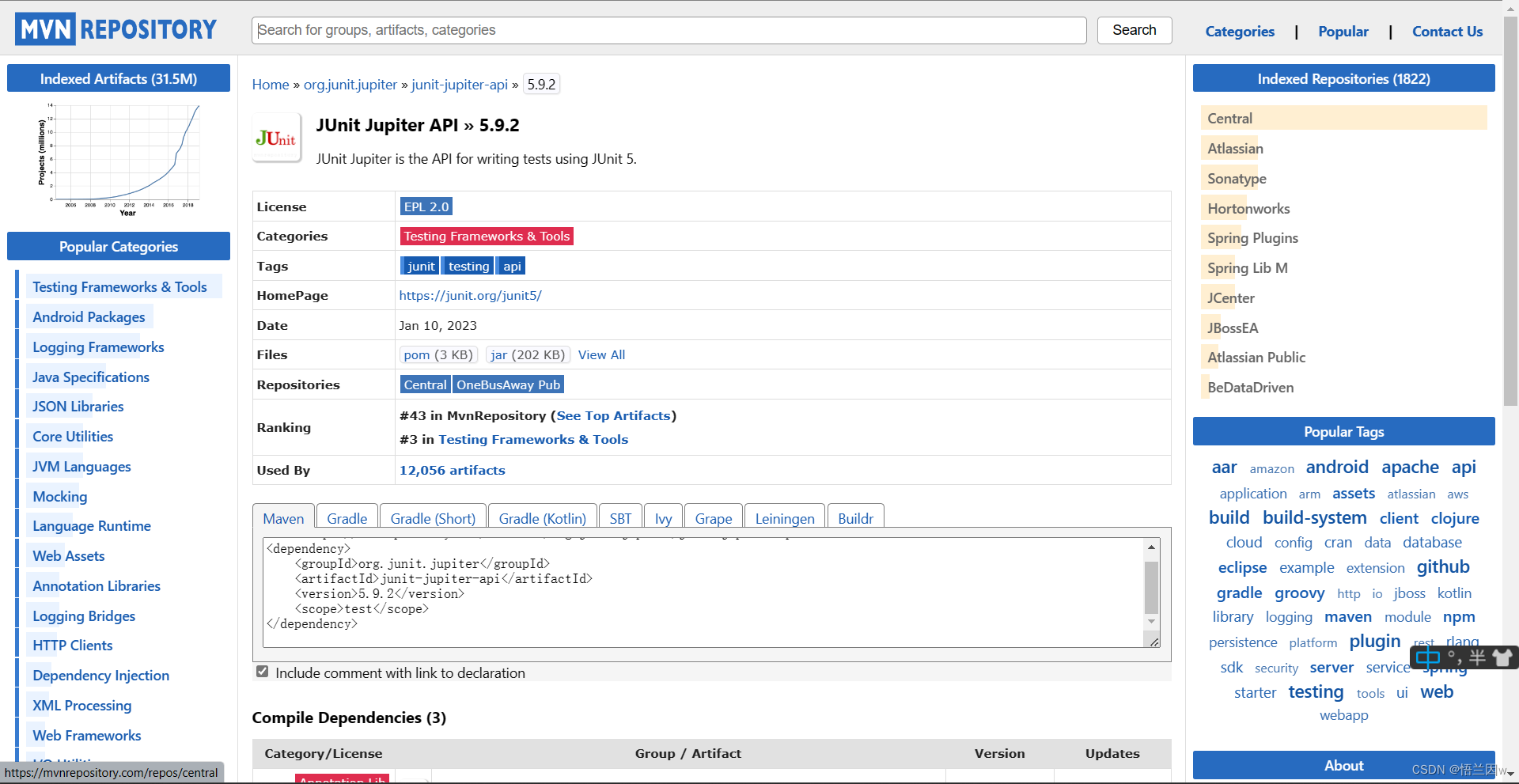Open the OneBusAway Pub repository badge
Viewport: 1519px width, 784px height.
click(508, 384)
